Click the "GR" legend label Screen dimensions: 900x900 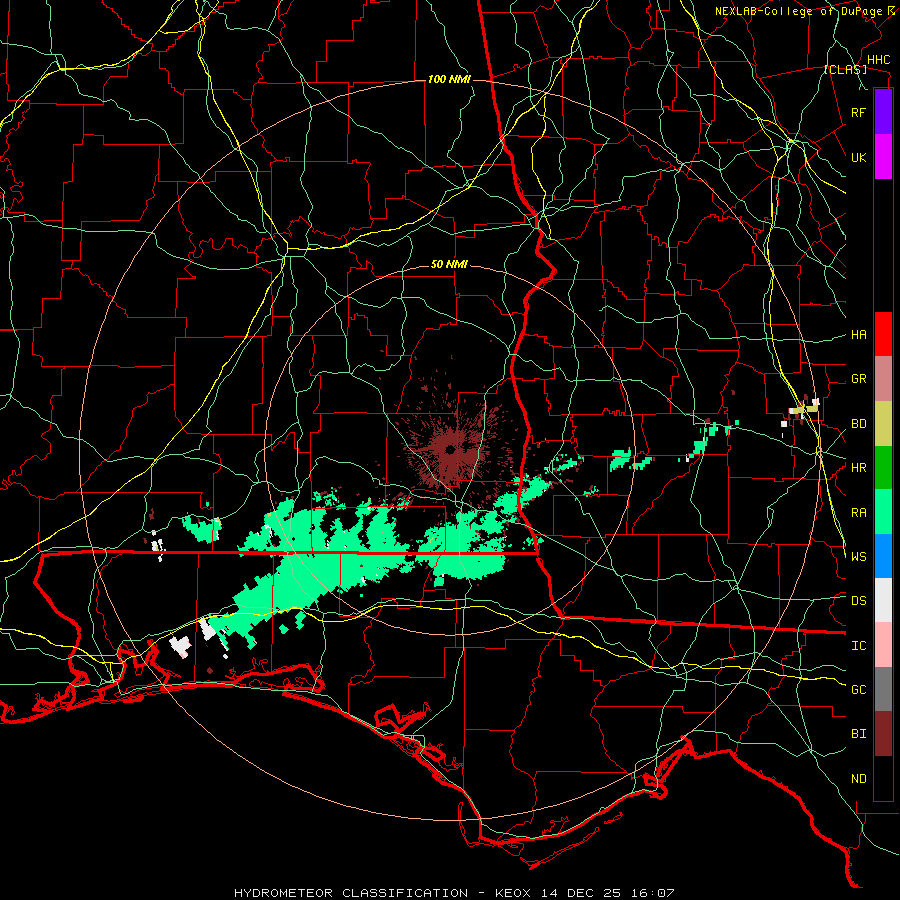pyautogui.click(x=858, y=379)
